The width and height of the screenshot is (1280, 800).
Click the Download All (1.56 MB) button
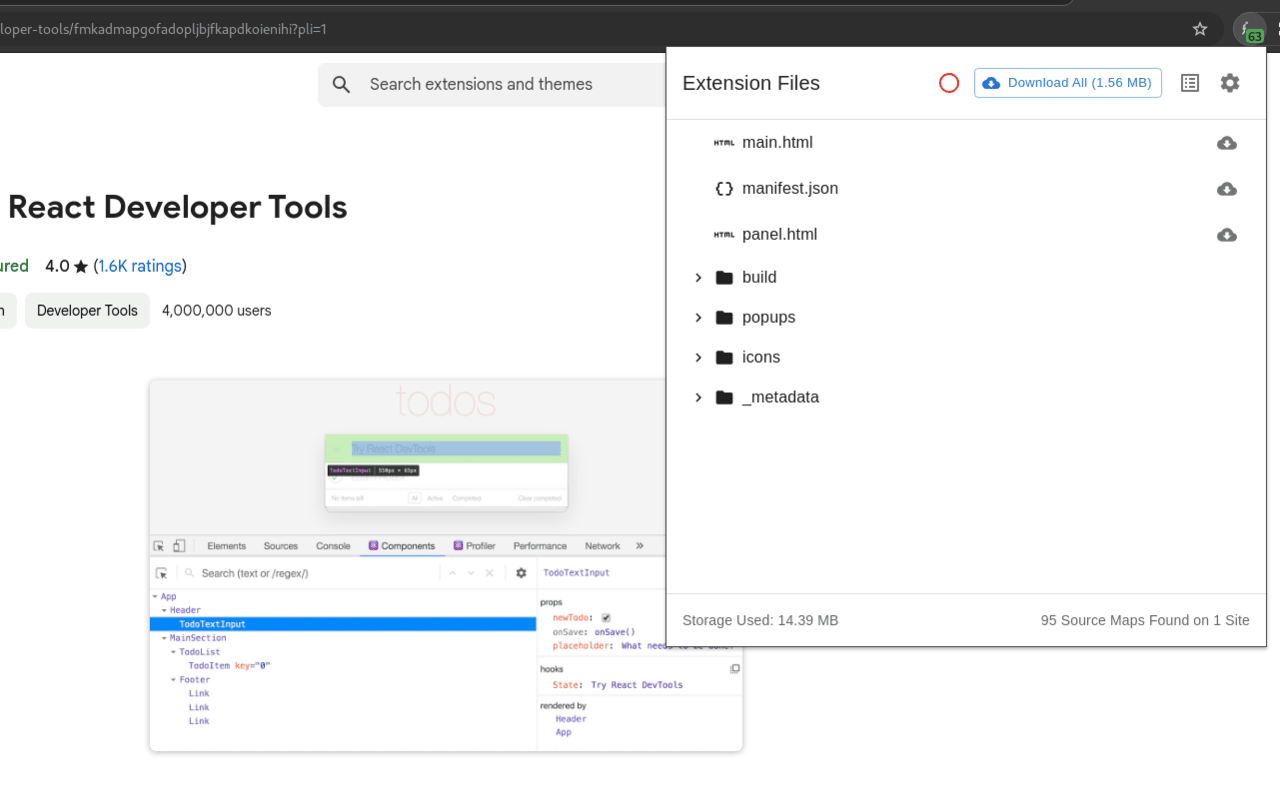(x=1067, y=83)
